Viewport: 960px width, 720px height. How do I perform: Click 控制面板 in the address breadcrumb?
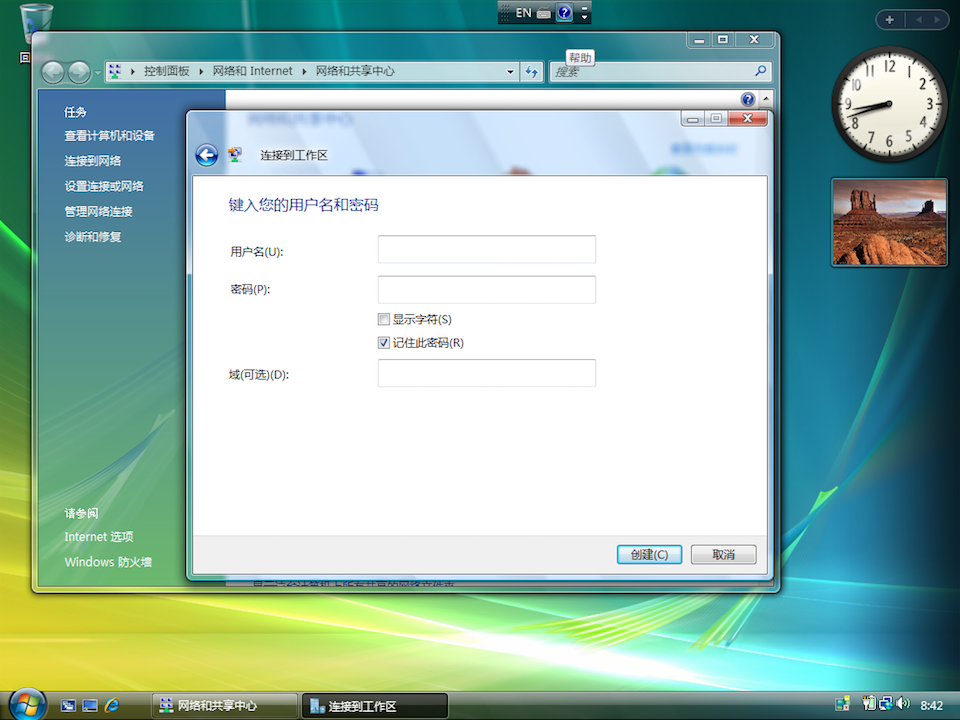[167, 71]
